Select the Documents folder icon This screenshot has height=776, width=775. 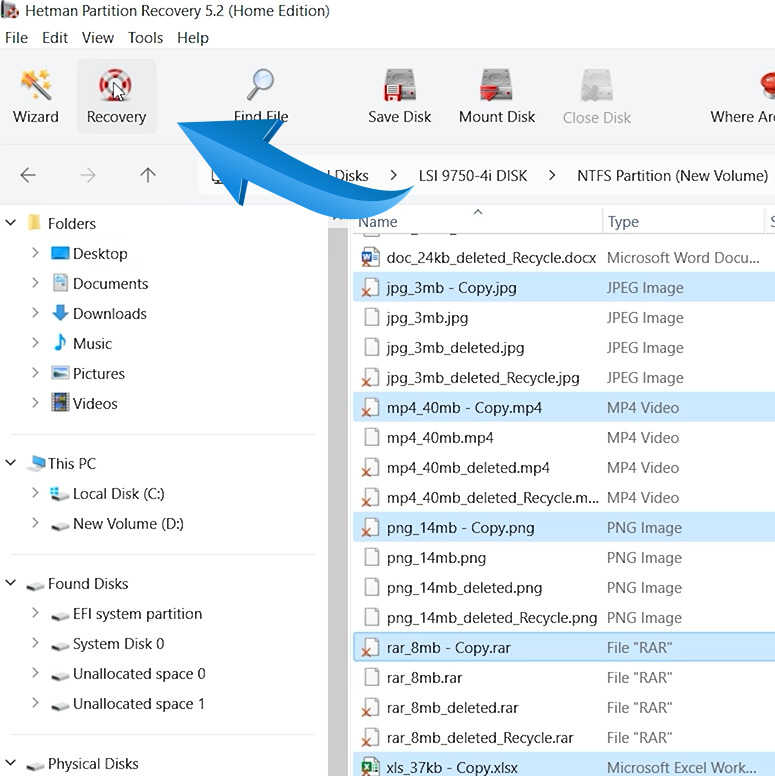coord(60,283)
